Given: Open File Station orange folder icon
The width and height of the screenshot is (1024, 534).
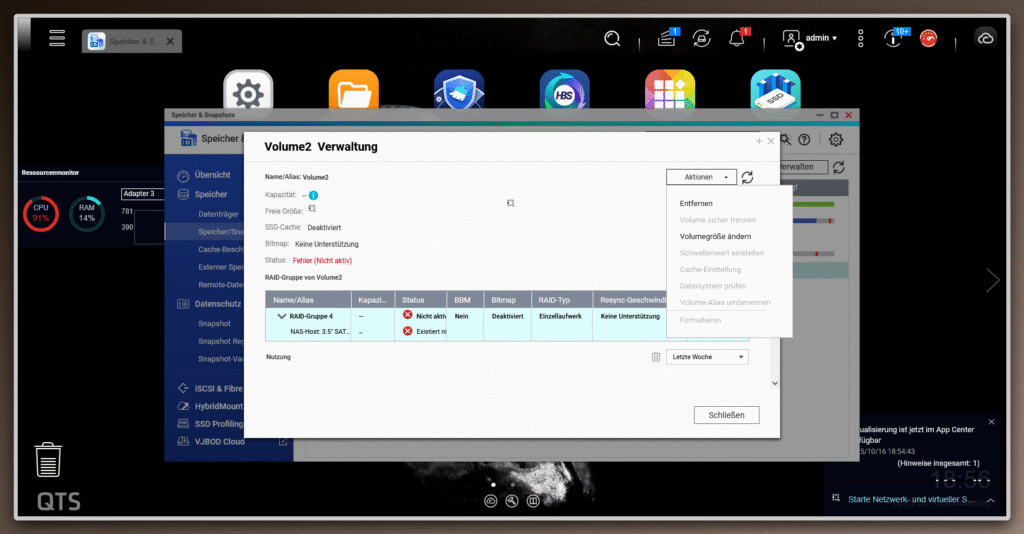Looking at the screenshot, I should (x=353, y=93).
